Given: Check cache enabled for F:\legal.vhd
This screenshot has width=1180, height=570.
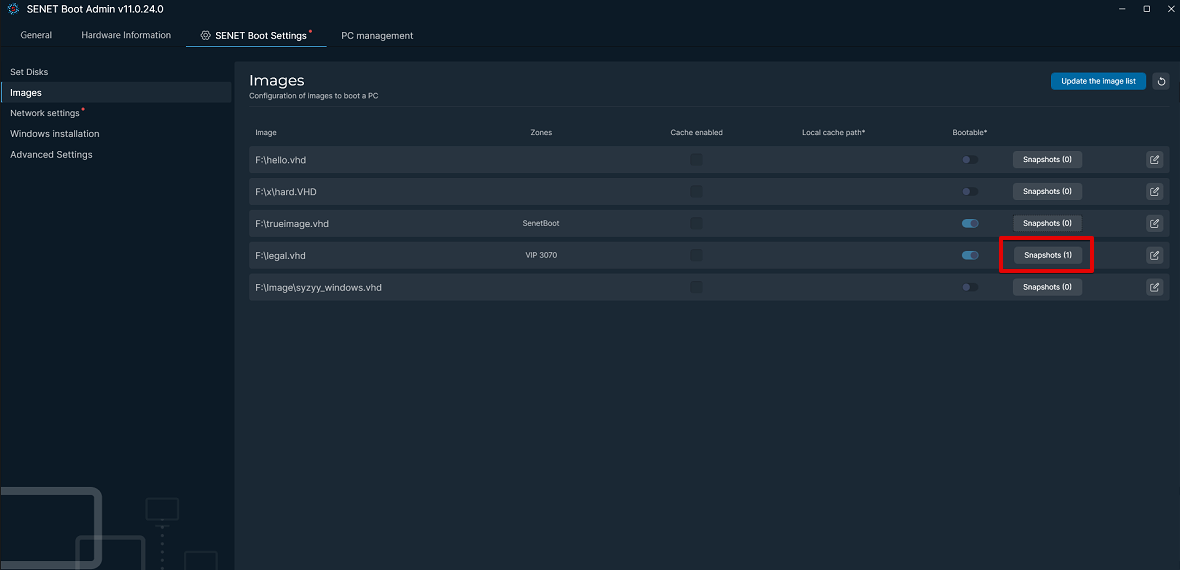Looking at the screenshot, I should click(696, 255).
